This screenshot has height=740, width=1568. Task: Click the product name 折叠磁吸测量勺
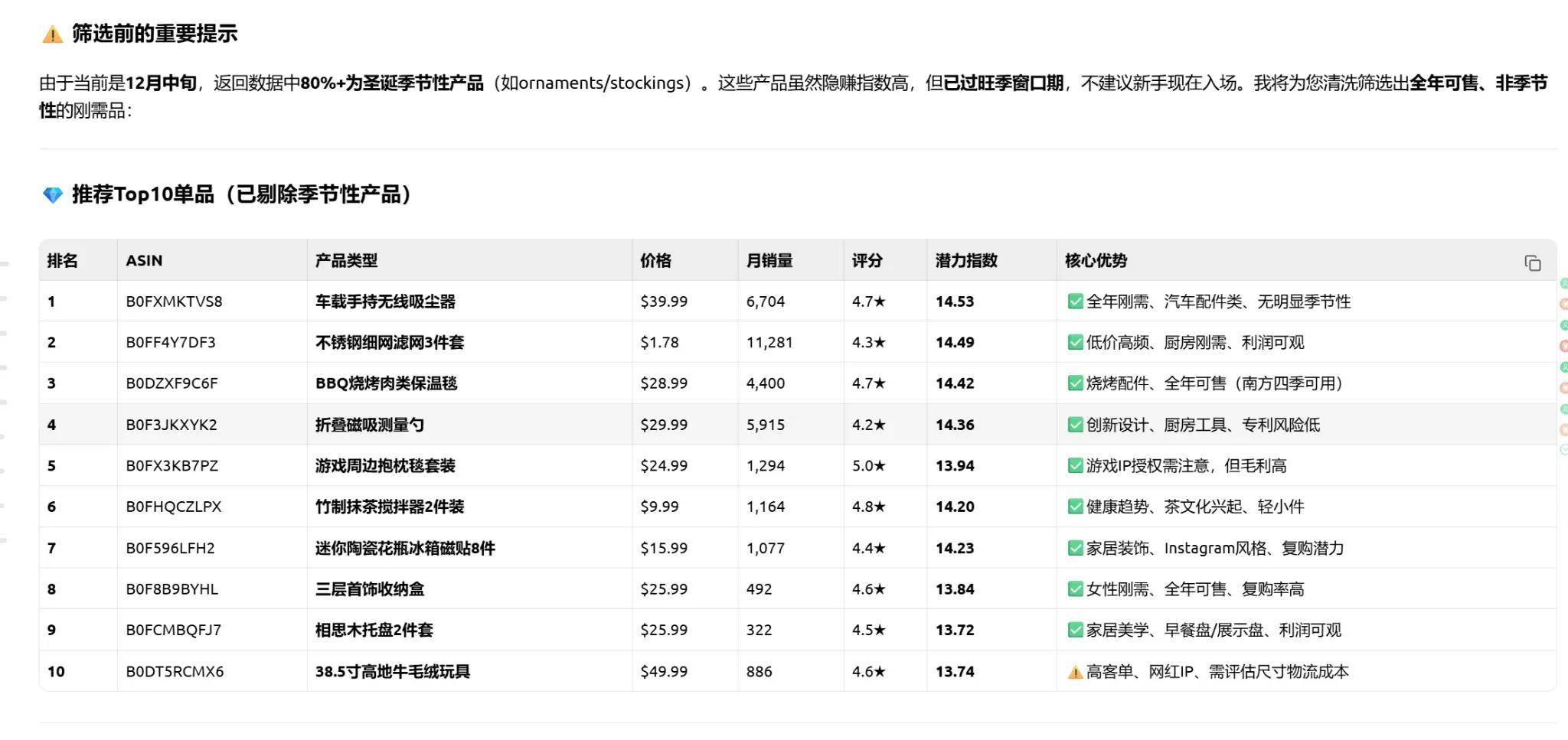(x=369, y=425)
